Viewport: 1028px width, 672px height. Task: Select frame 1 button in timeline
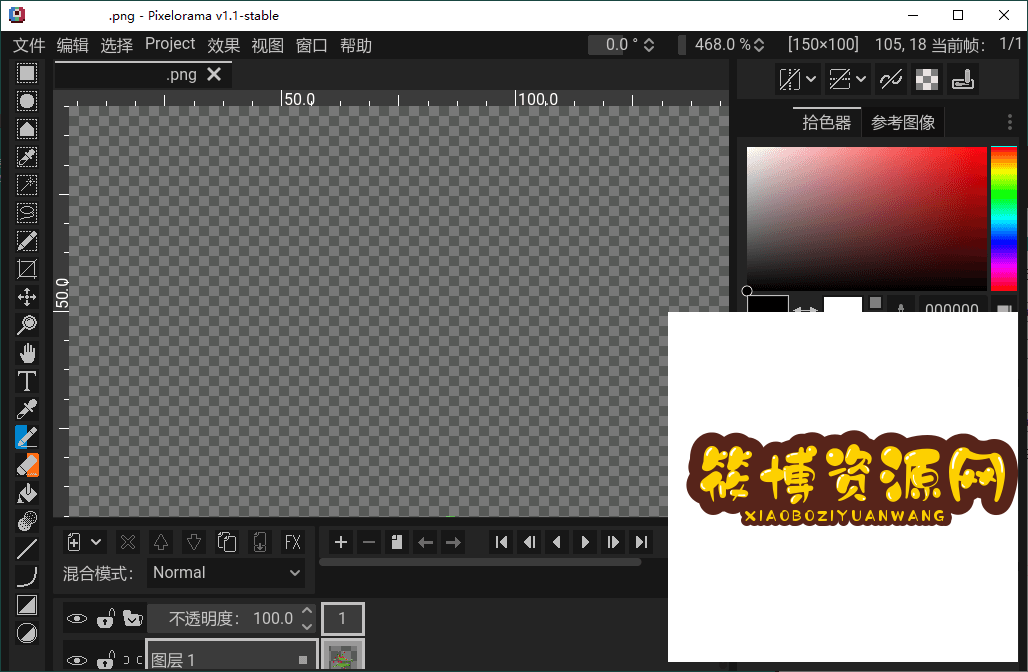342,618
